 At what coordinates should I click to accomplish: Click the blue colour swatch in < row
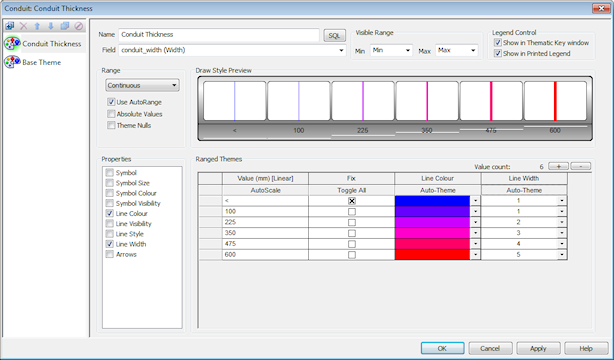click(x=432, y=201)
